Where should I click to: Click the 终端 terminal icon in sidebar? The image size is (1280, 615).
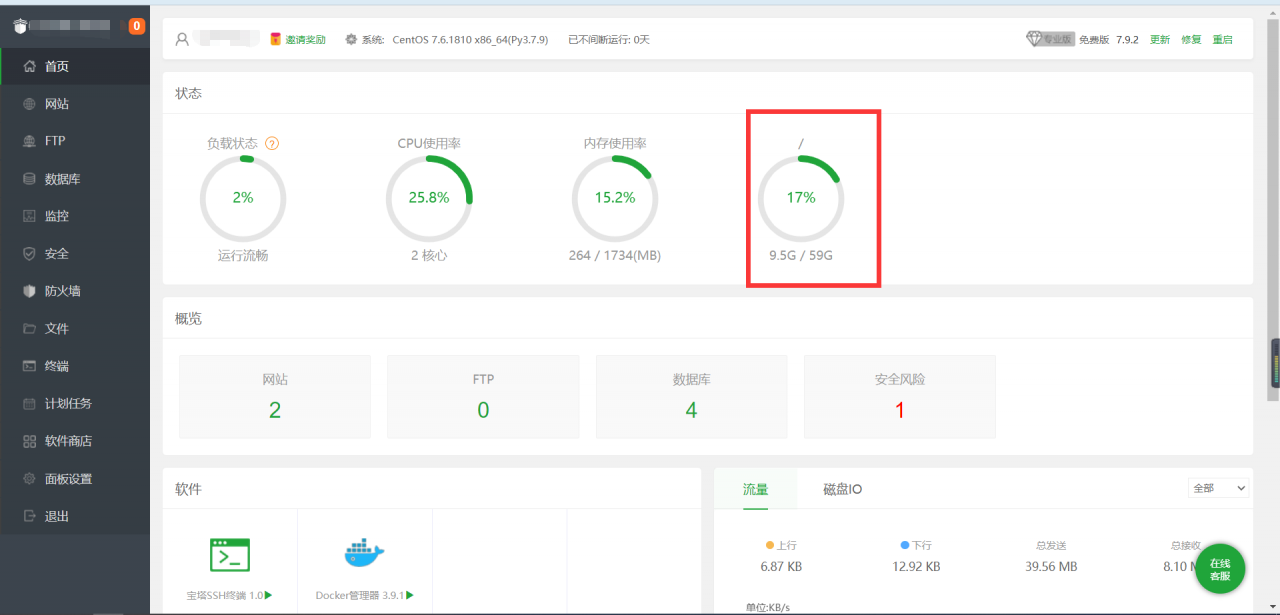pos(30,366)
